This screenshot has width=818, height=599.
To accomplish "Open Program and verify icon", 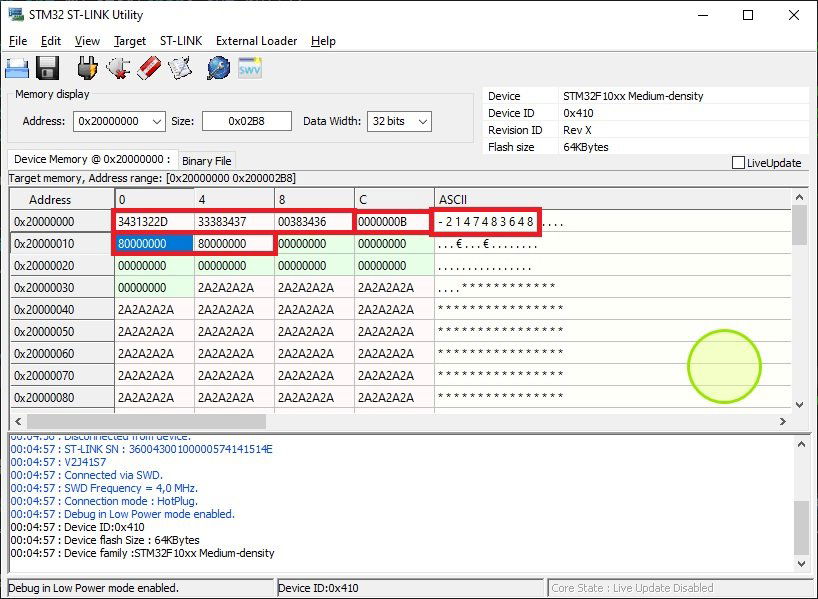I will [180, 68].
